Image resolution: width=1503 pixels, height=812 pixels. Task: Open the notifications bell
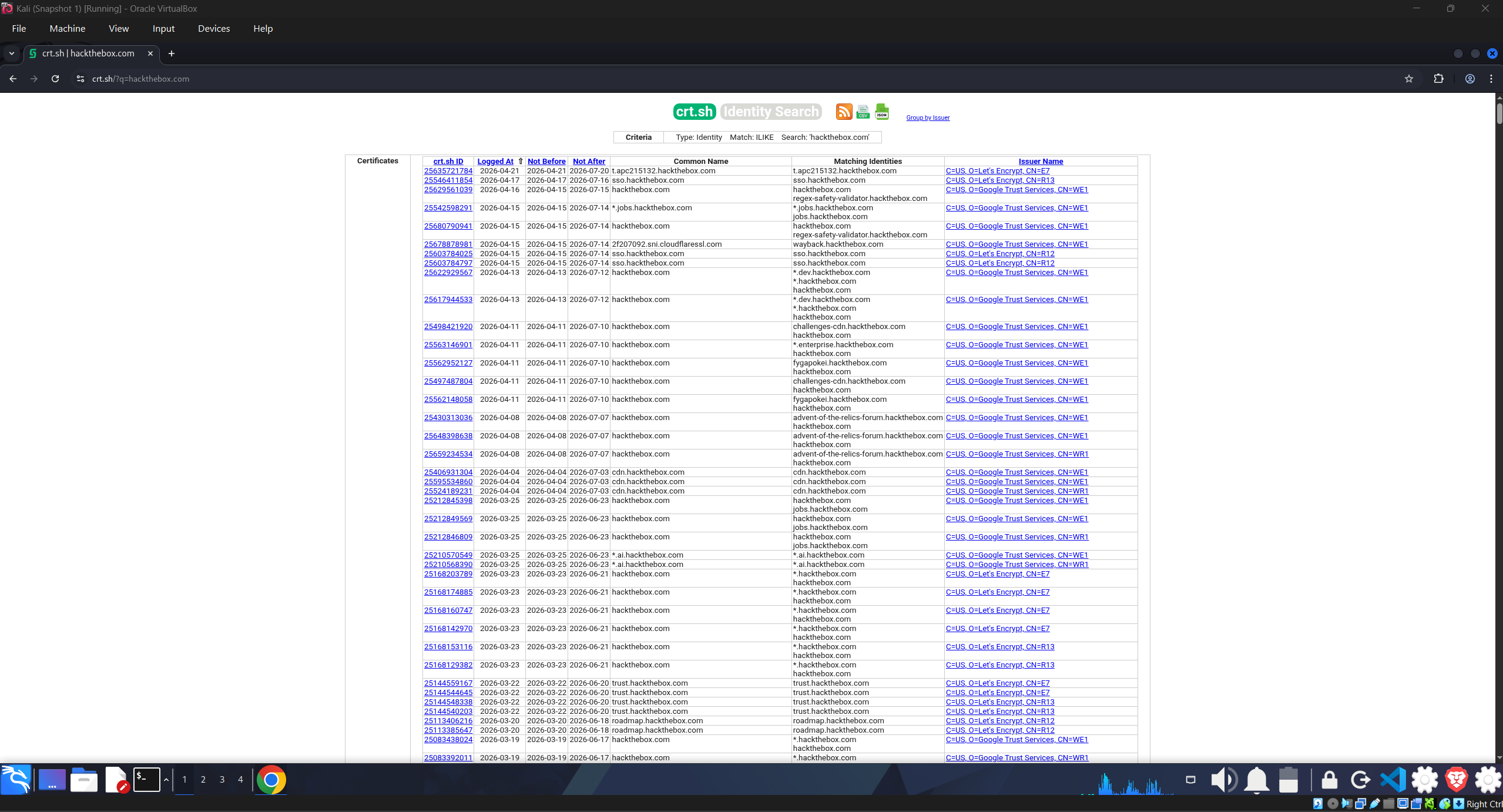pyautogui.click(x=1257, y=780)
